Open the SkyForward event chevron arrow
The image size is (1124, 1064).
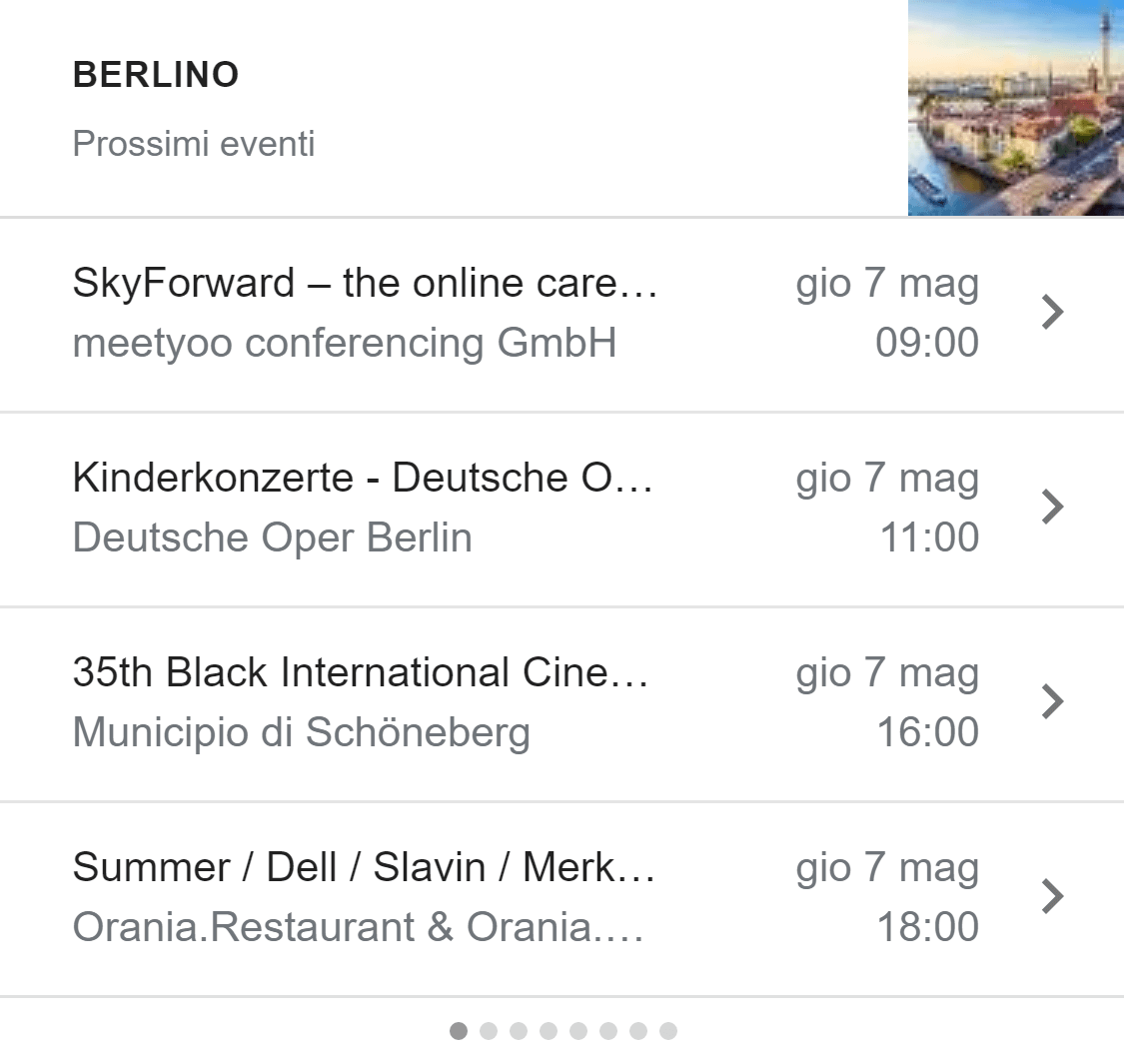point(1052,312)
